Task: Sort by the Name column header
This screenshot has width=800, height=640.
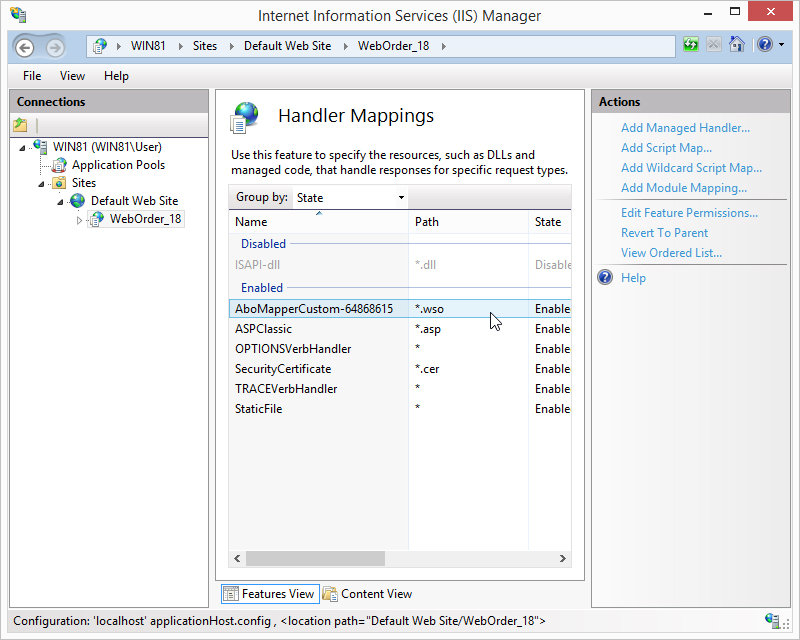Action: [x=319, y=221]
